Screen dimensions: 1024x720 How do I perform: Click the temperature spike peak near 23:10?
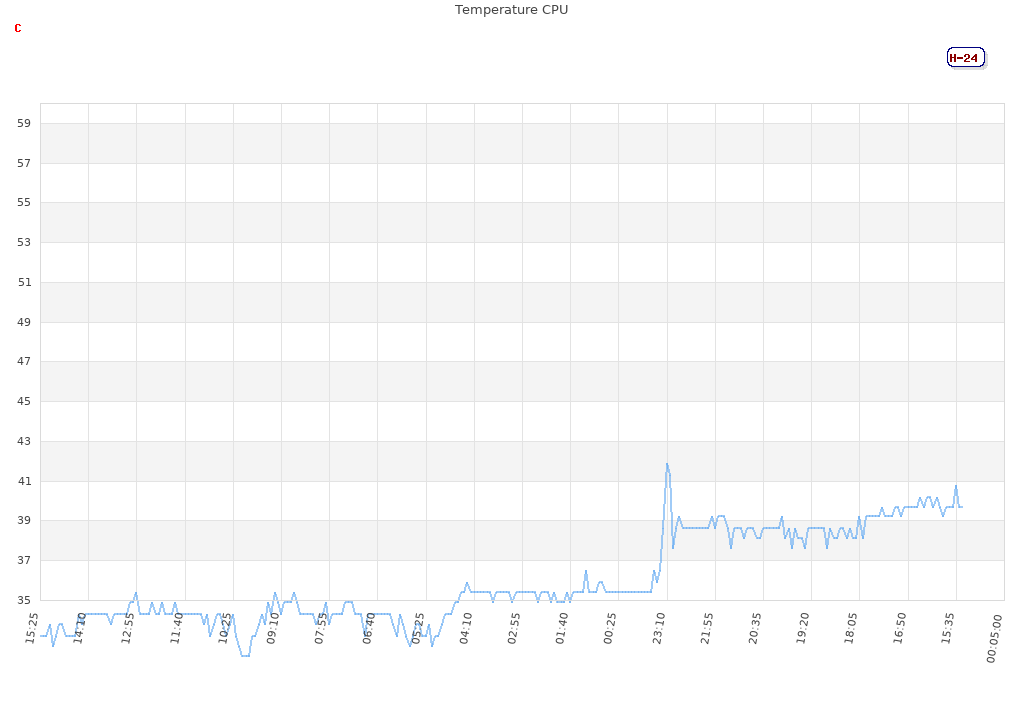pos(667,464)
